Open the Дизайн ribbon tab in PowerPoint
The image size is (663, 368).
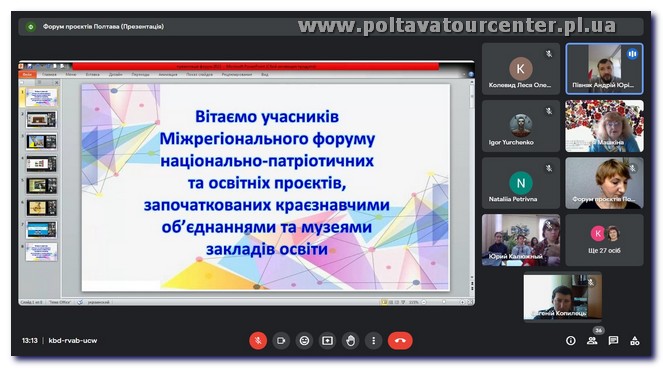[115, 74]
